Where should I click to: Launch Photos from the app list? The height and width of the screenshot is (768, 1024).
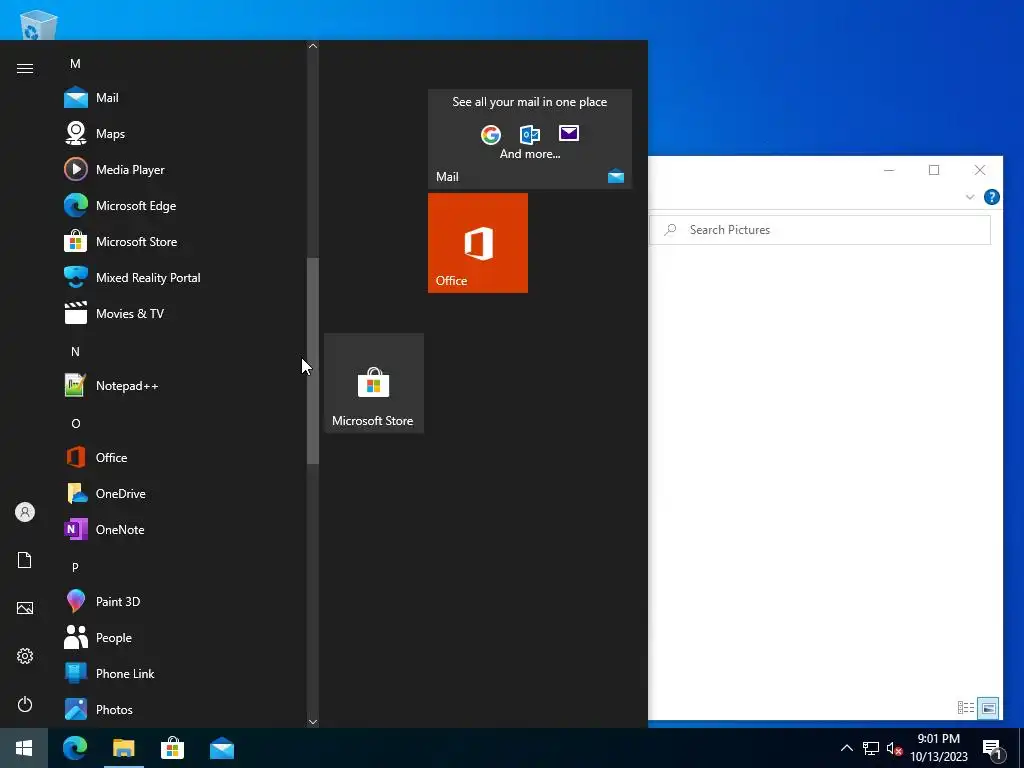click(x=182, y=709)
